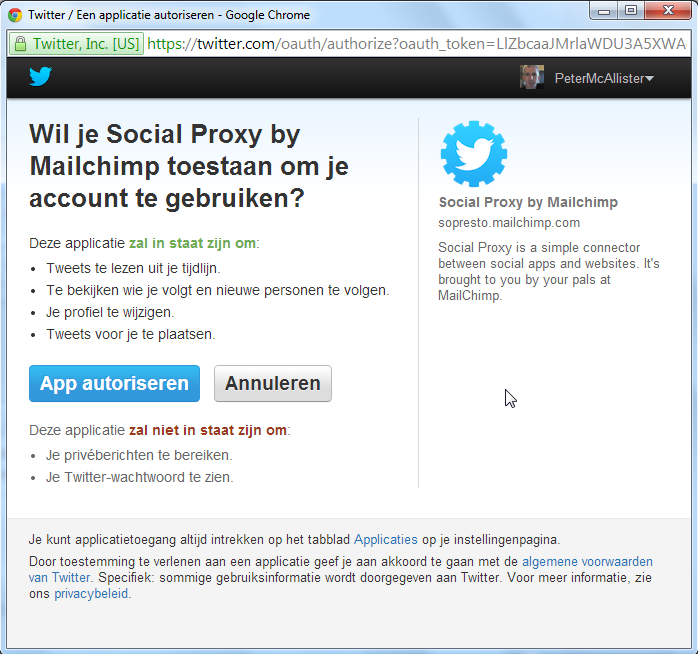Click the address bar URL field
Screen dimensions: 698x654
(416, 44)
